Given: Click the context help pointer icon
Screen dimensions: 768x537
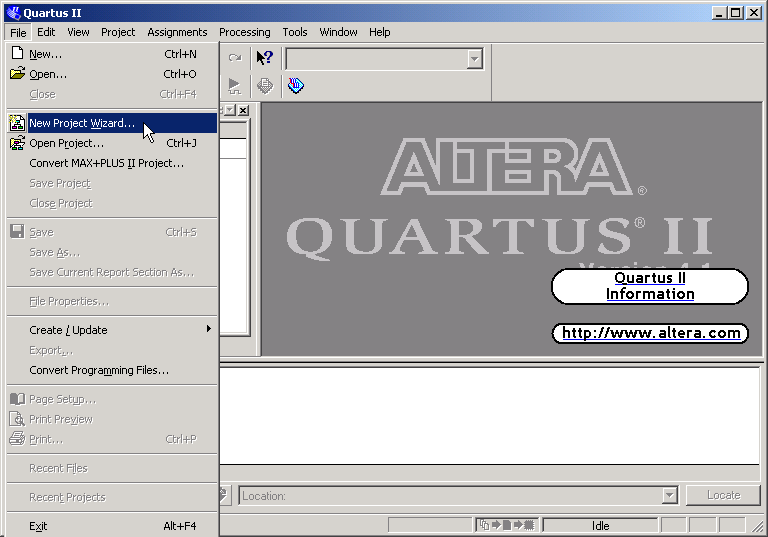Looking at the screenshot, I should click(x=265, y=58).
